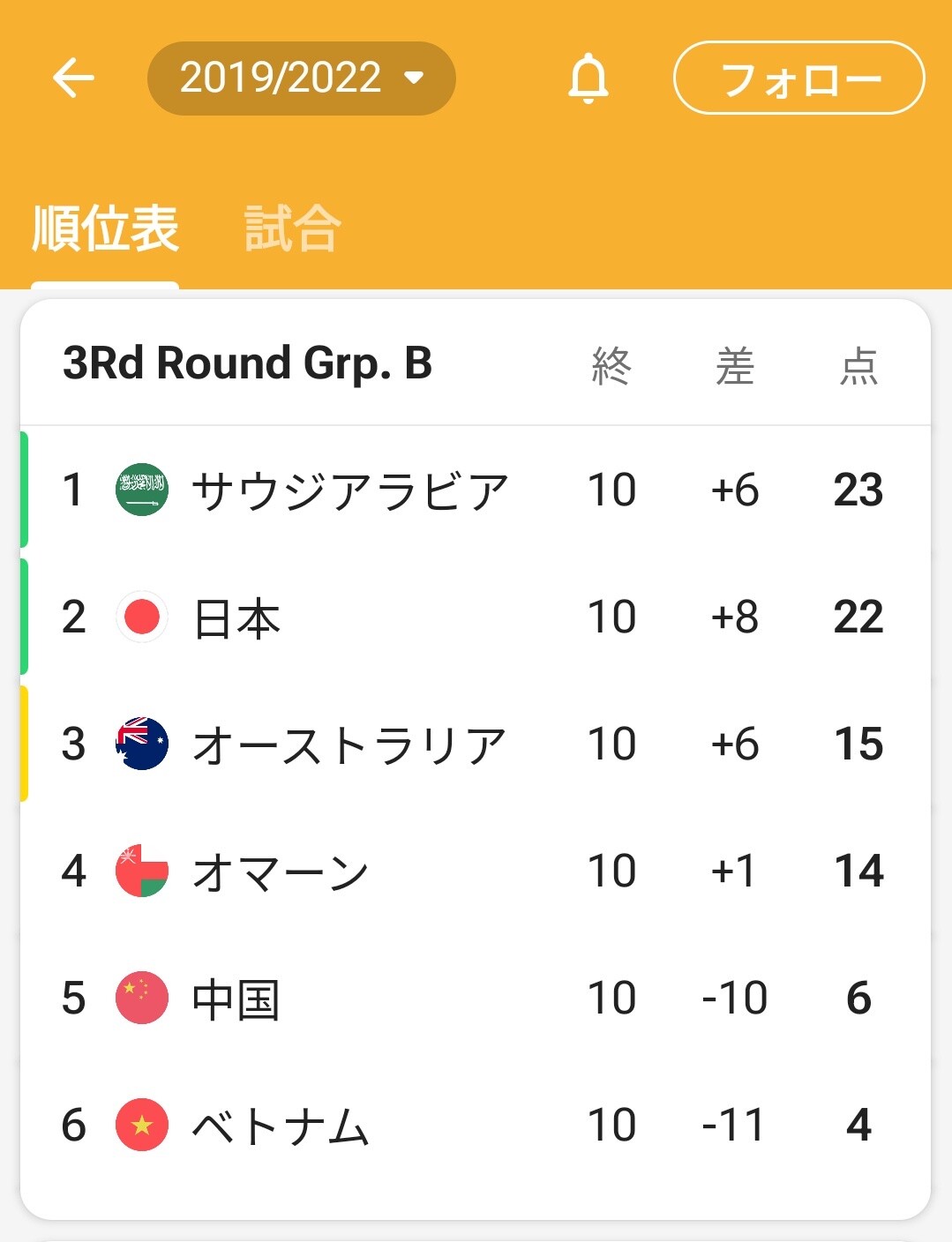Open the サウジアラビア team name
The height and width of the screenshot is (1242, 952).
pos(350,490)
